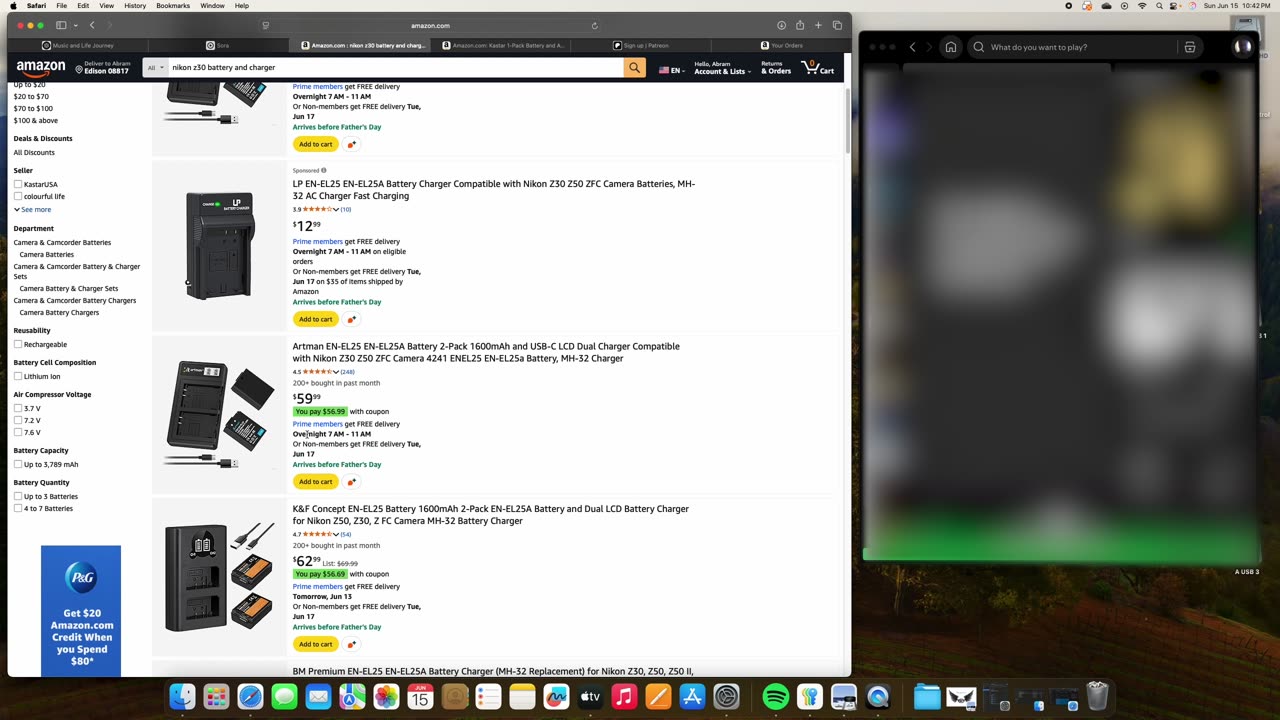Screen dimensions: 1280x720
Task: Open Calendar from the Dock
Action: [x=420, y=696]
